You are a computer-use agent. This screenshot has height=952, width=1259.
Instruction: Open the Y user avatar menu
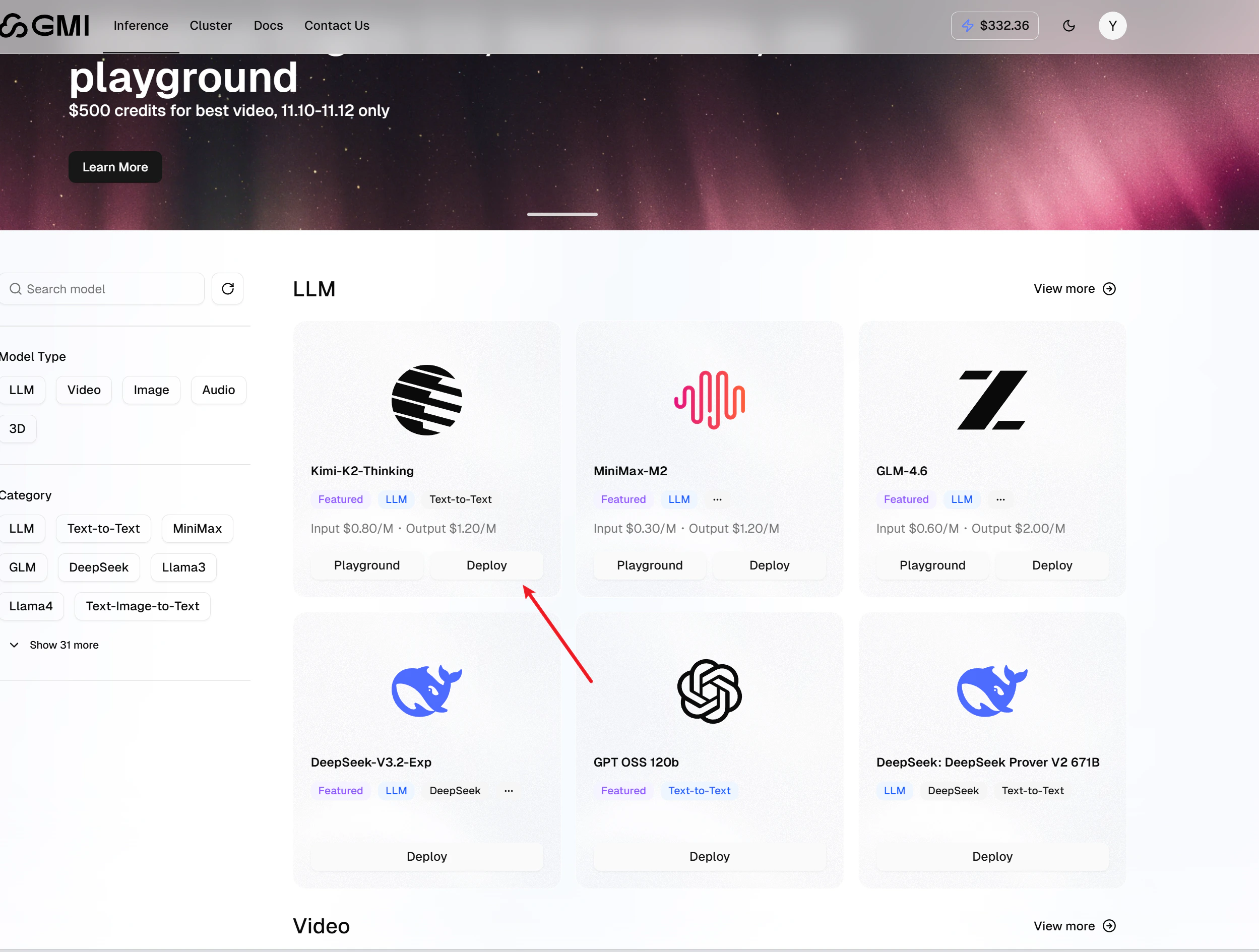coord(1112,26)
